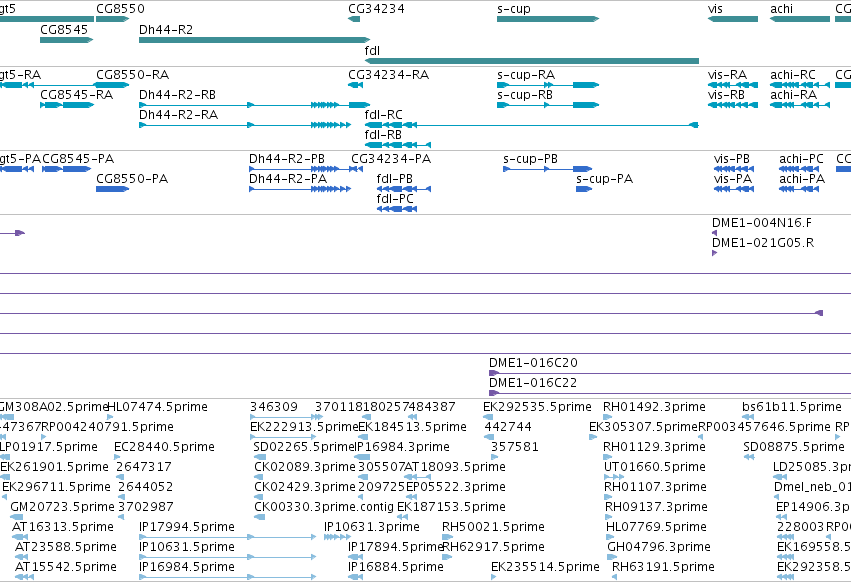This screenshot has height=582, width=851.
Task: Click the EK292535.5prime EST label
Action: tap(537, 407)
